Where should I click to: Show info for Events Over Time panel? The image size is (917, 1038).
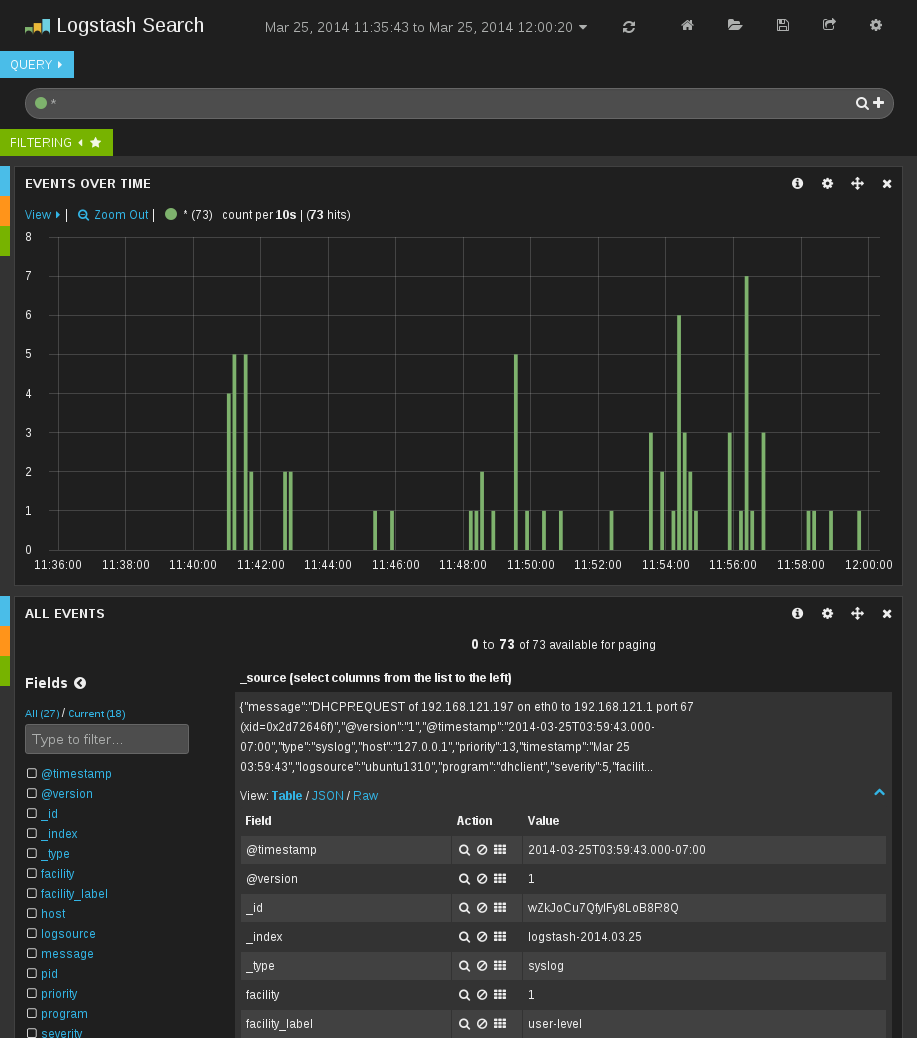click(797, 183)
